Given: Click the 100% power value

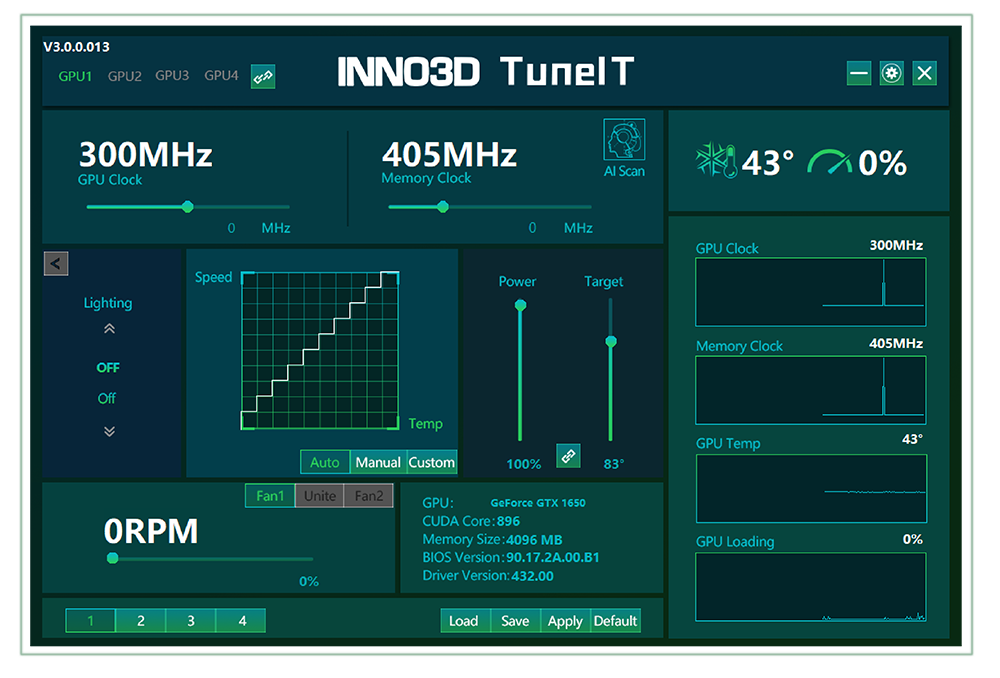Looking at the screenshot, I should (x=524, y=464).
